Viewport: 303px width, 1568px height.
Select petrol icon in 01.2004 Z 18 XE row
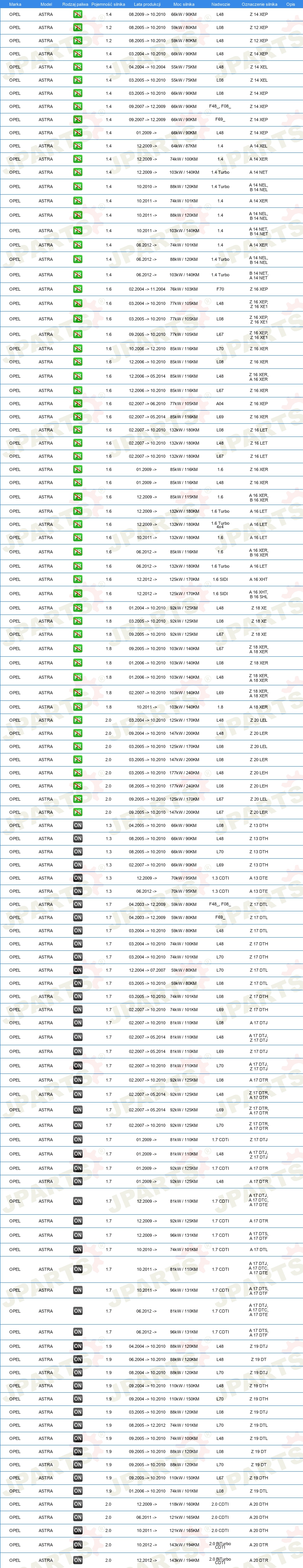[77, 608]
